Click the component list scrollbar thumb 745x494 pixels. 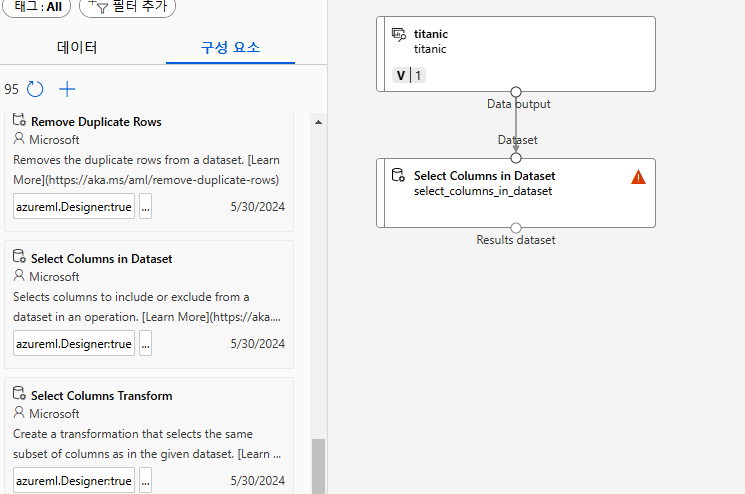[x=318, y=466]
